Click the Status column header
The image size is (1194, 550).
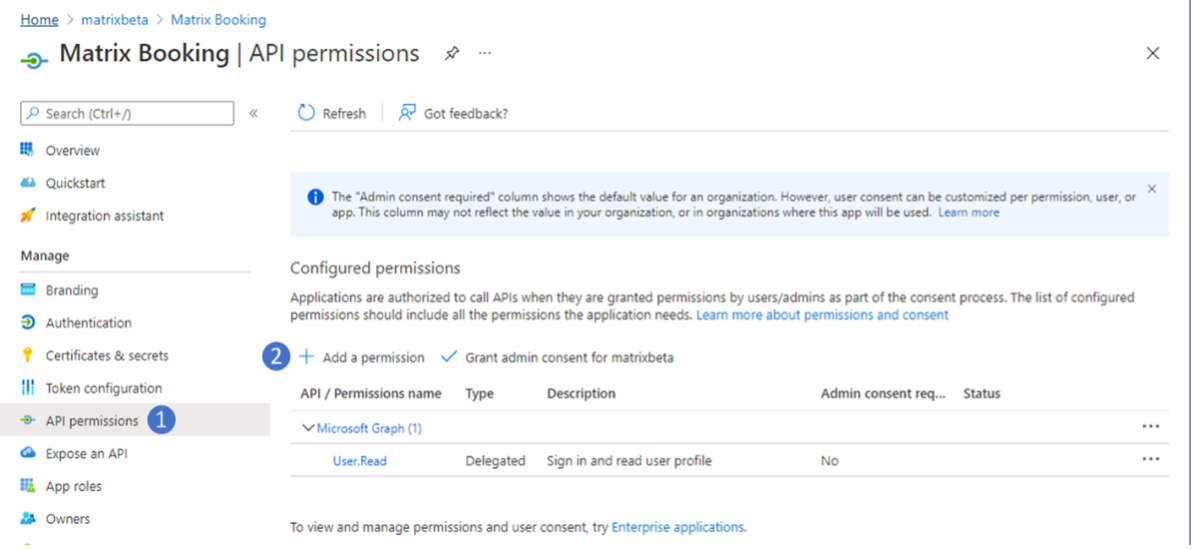coord(982,394)
